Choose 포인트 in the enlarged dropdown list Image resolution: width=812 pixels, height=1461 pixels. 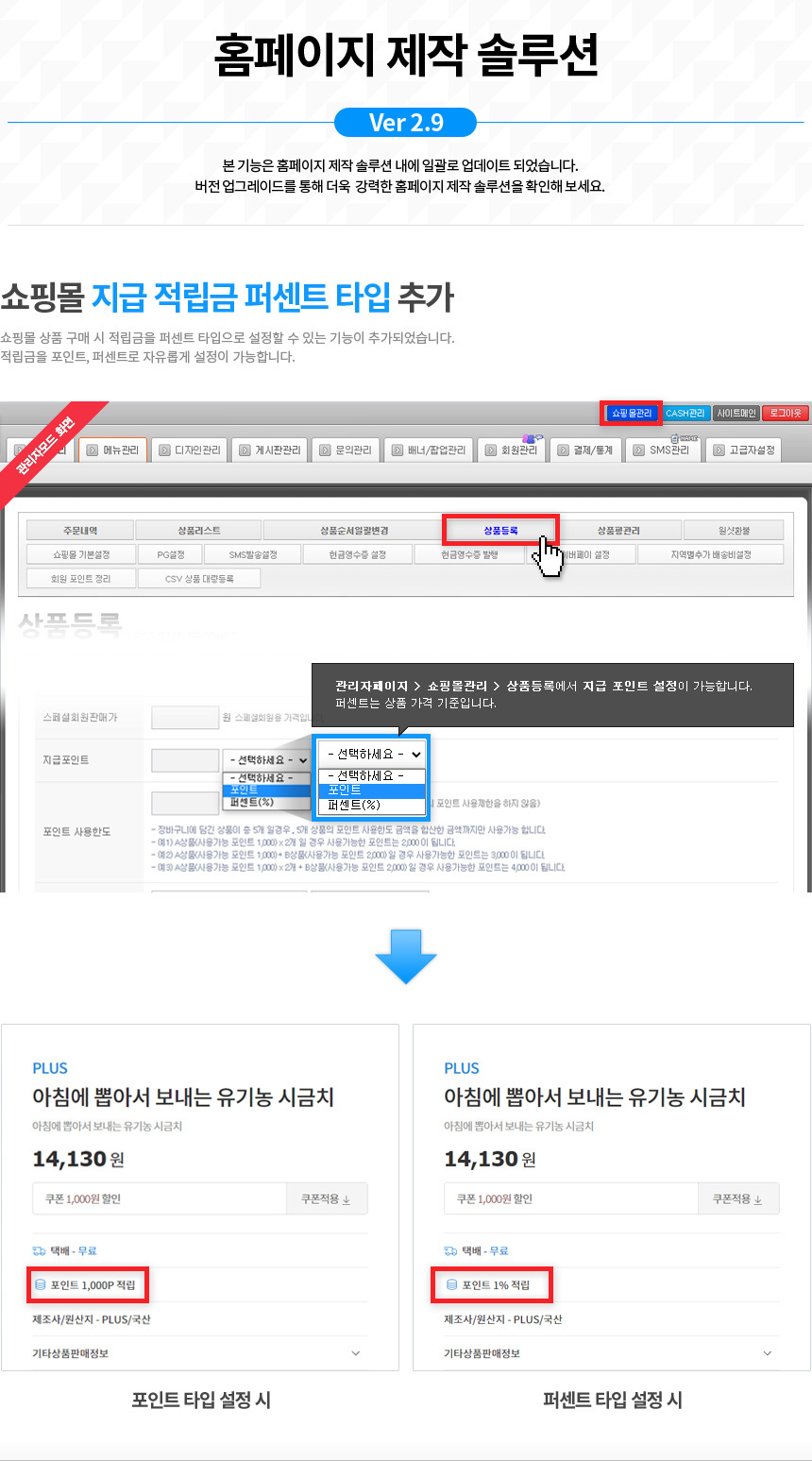click(372, 790)
